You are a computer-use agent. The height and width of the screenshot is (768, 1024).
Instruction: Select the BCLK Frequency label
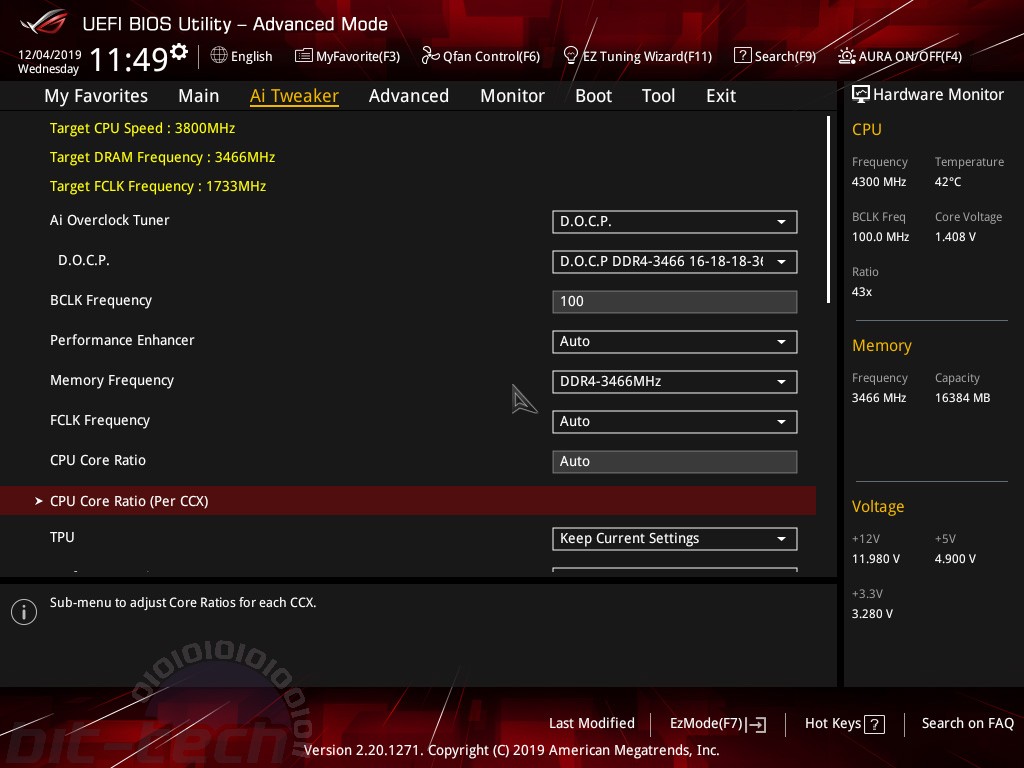pos(101,300)
